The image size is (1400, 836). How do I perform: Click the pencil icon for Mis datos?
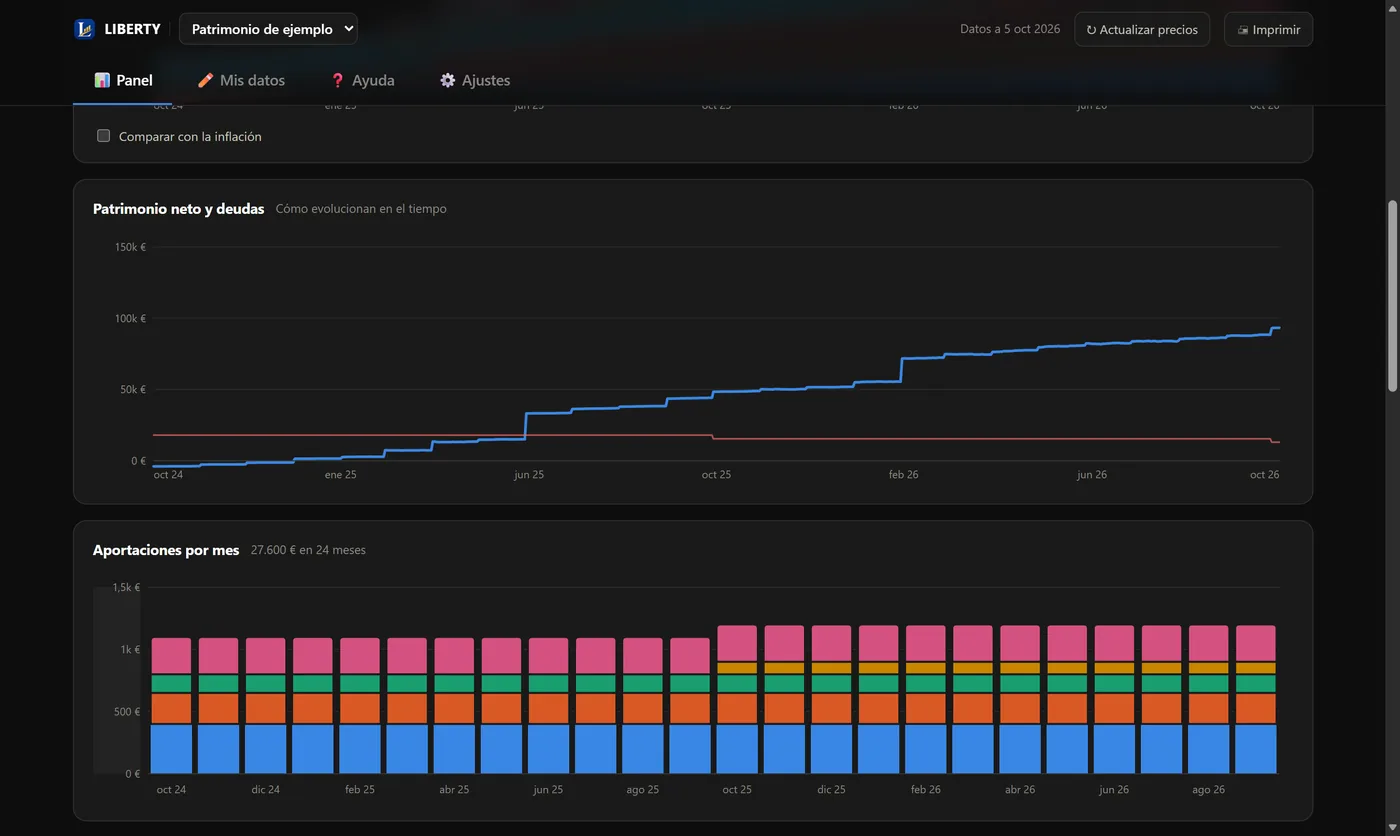point(205,80)
